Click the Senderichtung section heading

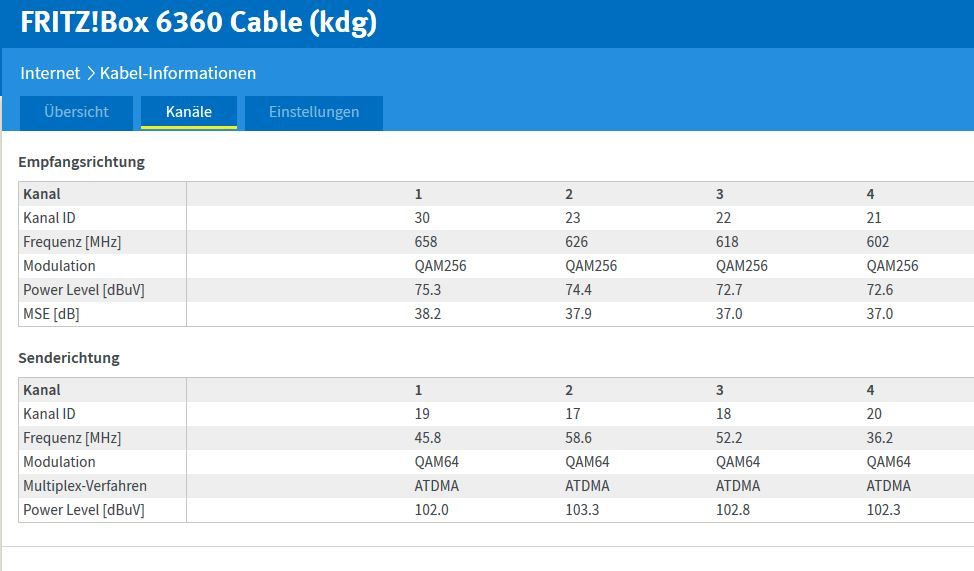click(x=68, y=357)
